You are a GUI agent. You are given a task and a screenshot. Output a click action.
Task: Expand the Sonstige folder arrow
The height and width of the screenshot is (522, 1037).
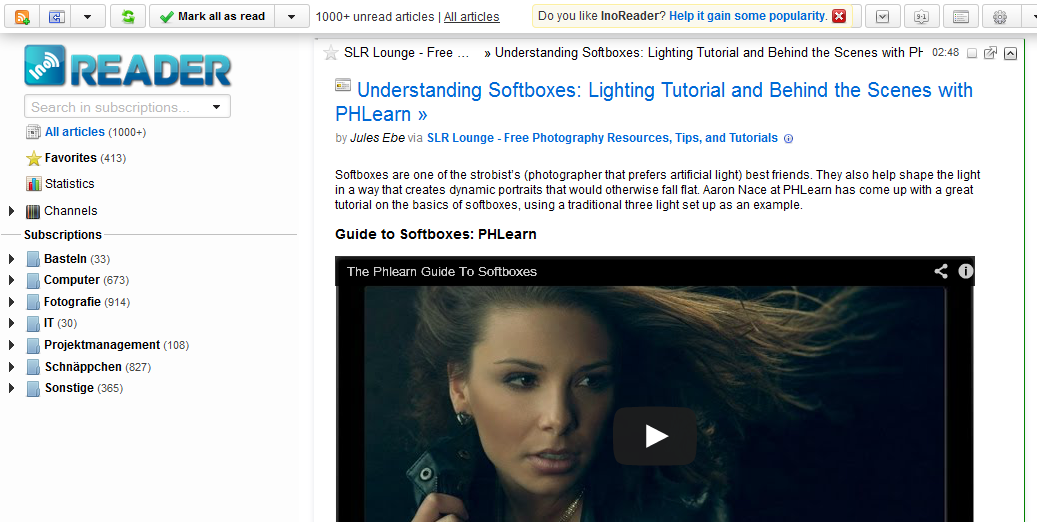coord(11,388)
